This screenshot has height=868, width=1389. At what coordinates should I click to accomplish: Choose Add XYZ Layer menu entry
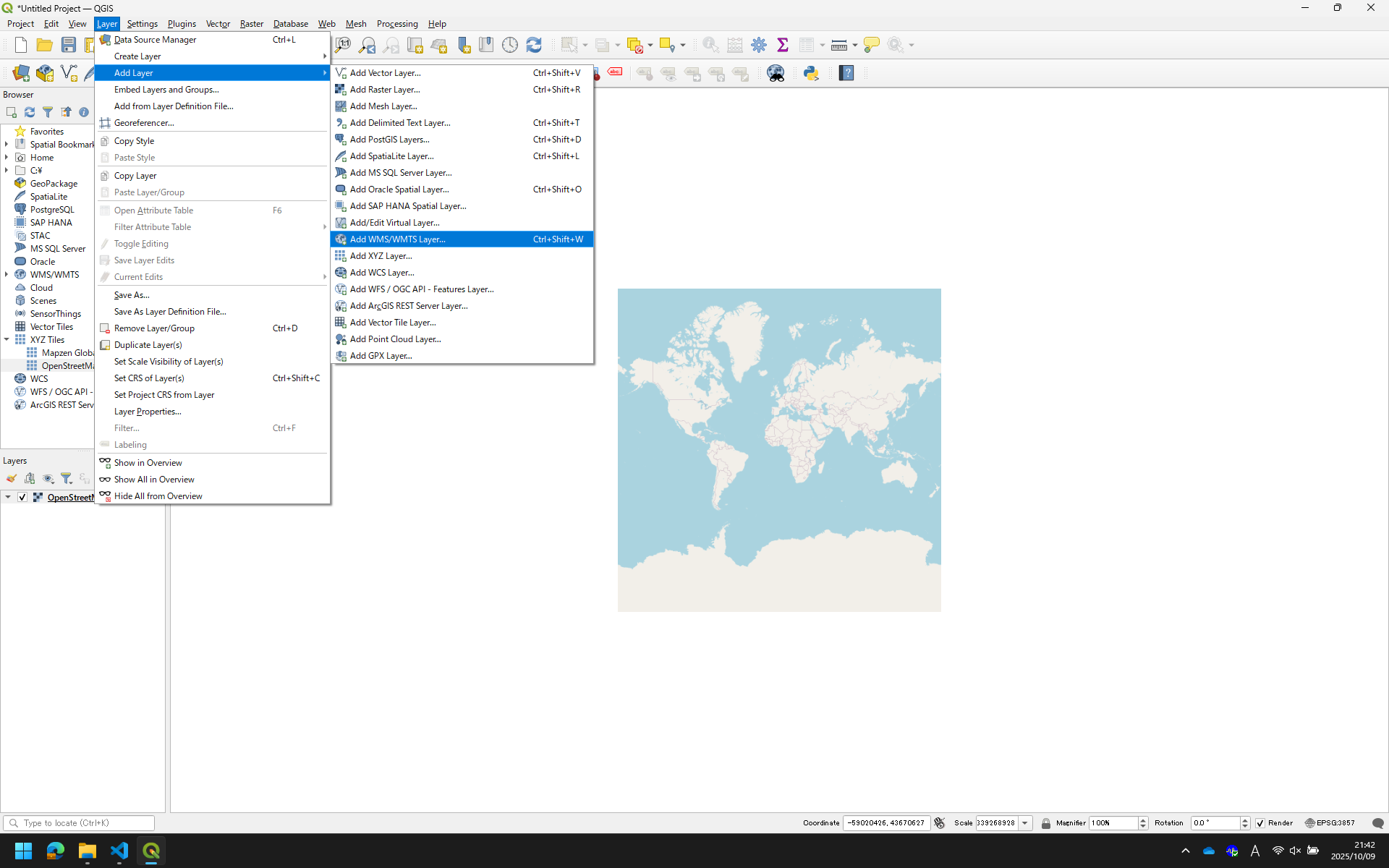[381, 256]
